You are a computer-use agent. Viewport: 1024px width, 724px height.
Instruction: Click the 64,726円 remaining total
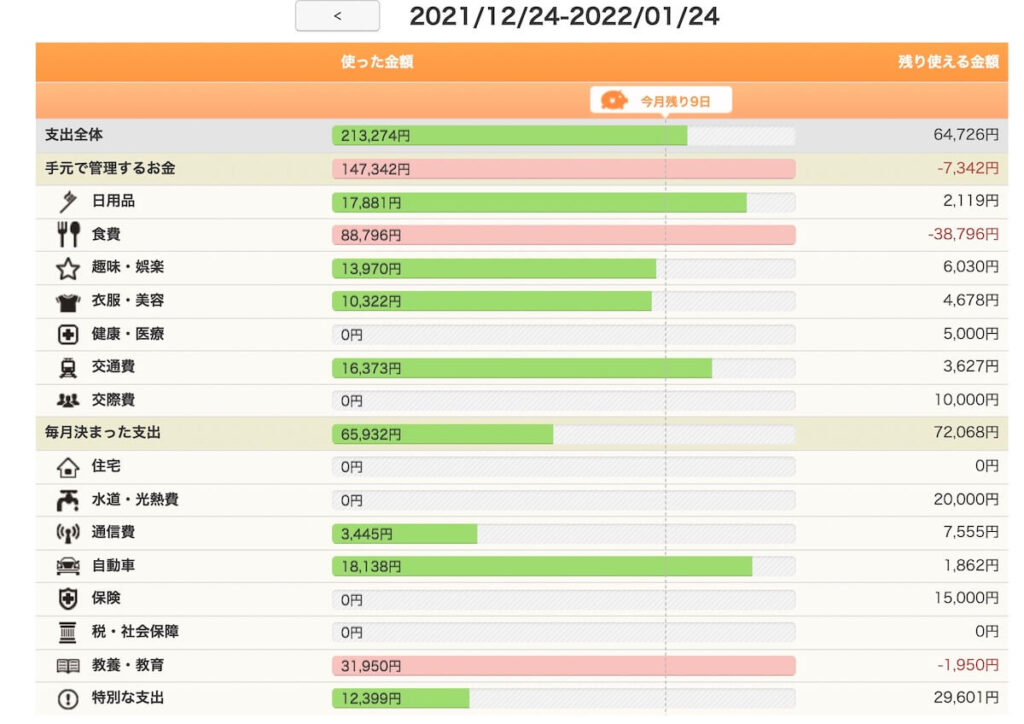[966, 134]
